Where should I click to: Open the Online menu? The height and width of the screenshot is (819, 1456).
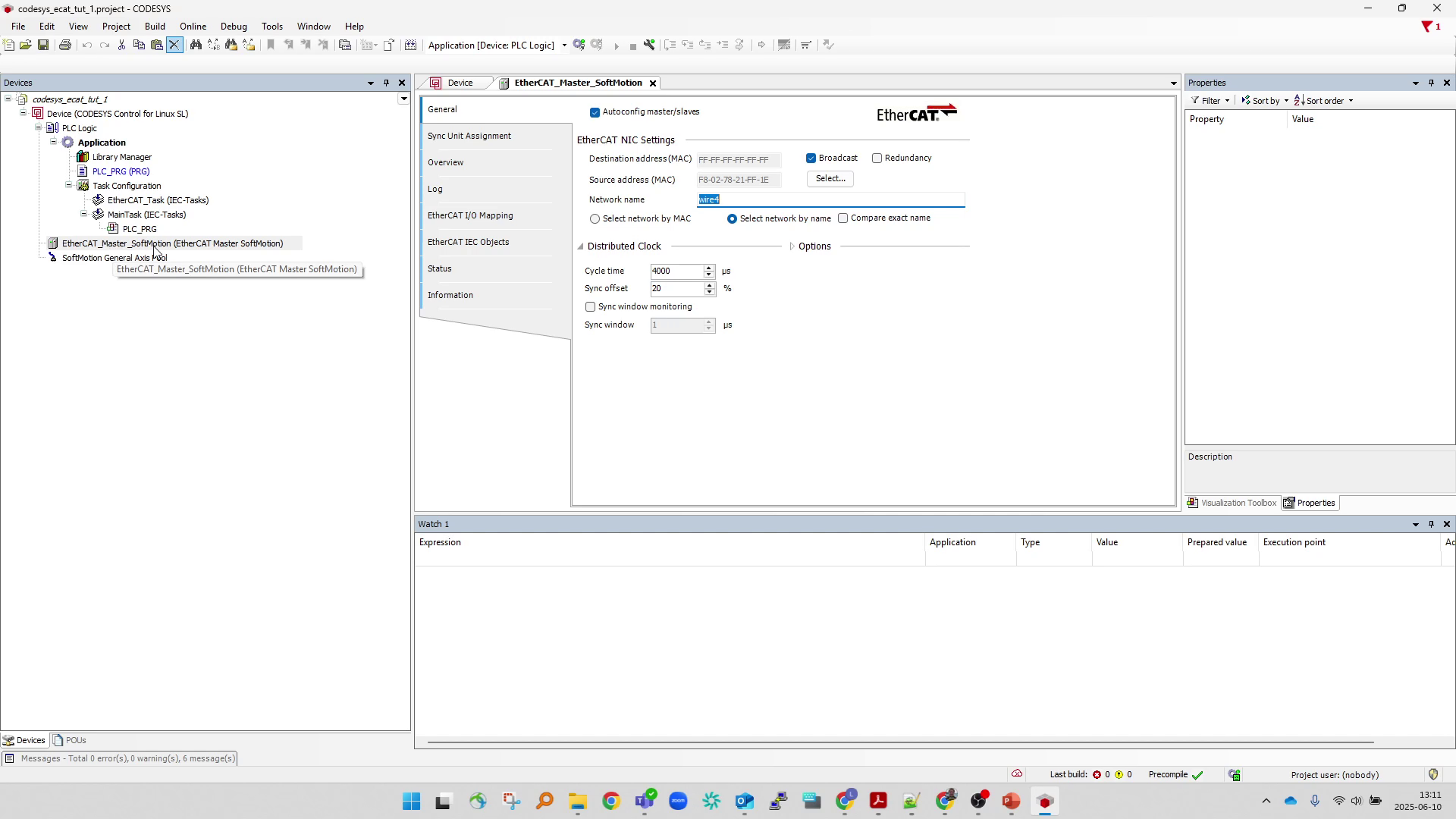[x=193, y=26]
